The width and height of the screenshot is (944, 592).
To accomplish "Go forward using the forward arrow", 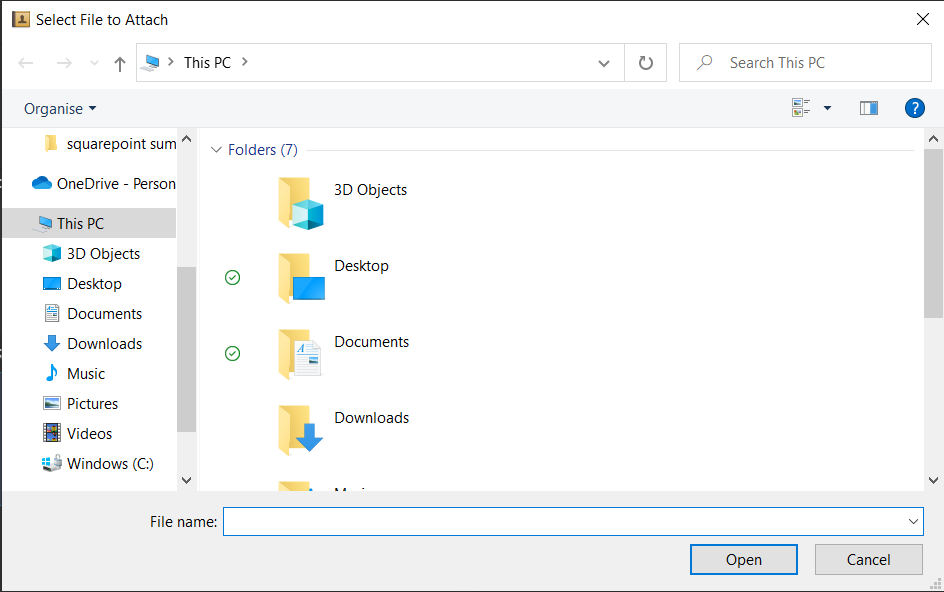I will tap(64, 63).
